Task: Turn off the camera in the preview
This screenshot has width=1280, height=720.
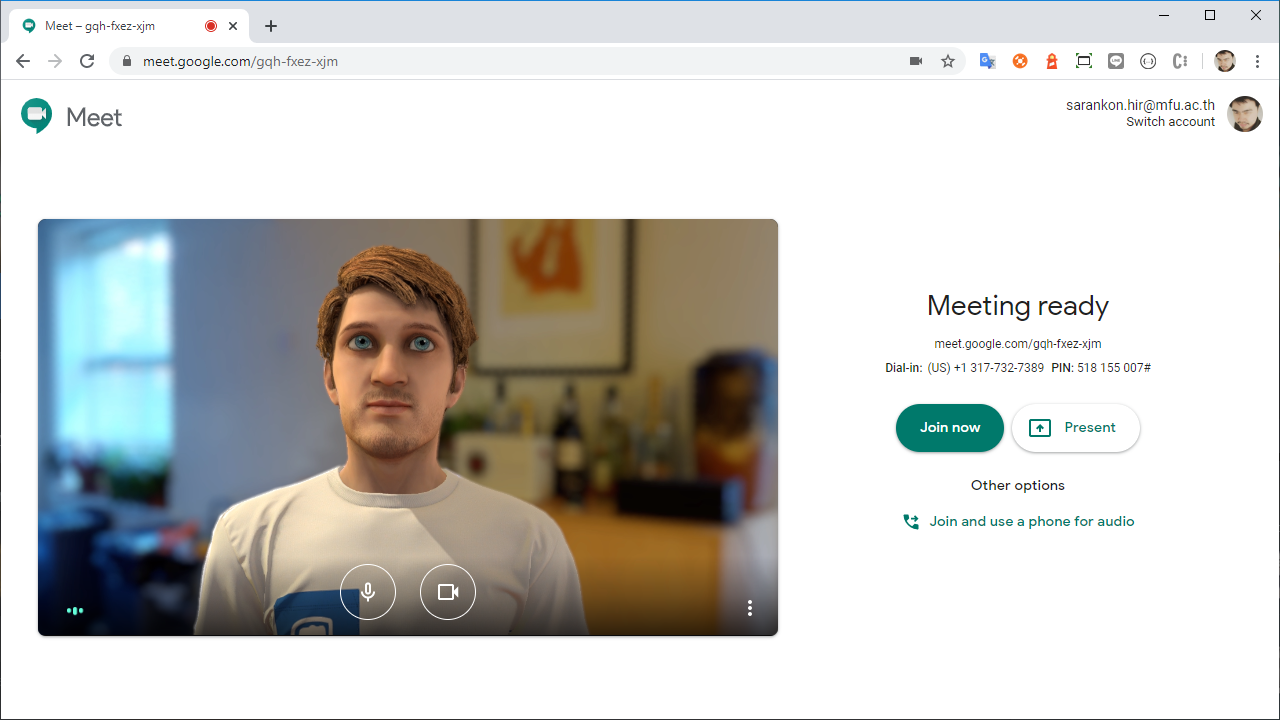Action: point(448,592)
